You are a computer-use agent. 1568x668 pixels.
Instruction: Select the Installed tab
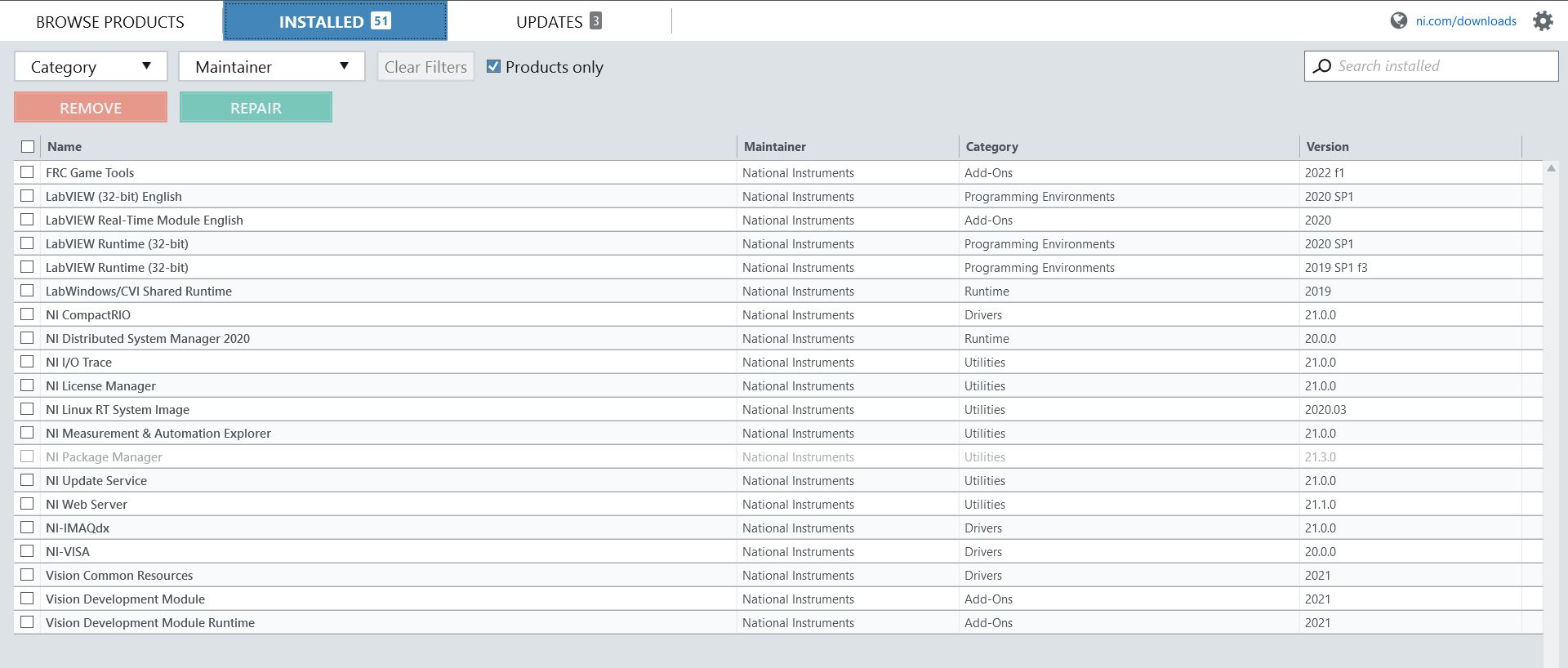coord(335,21)
